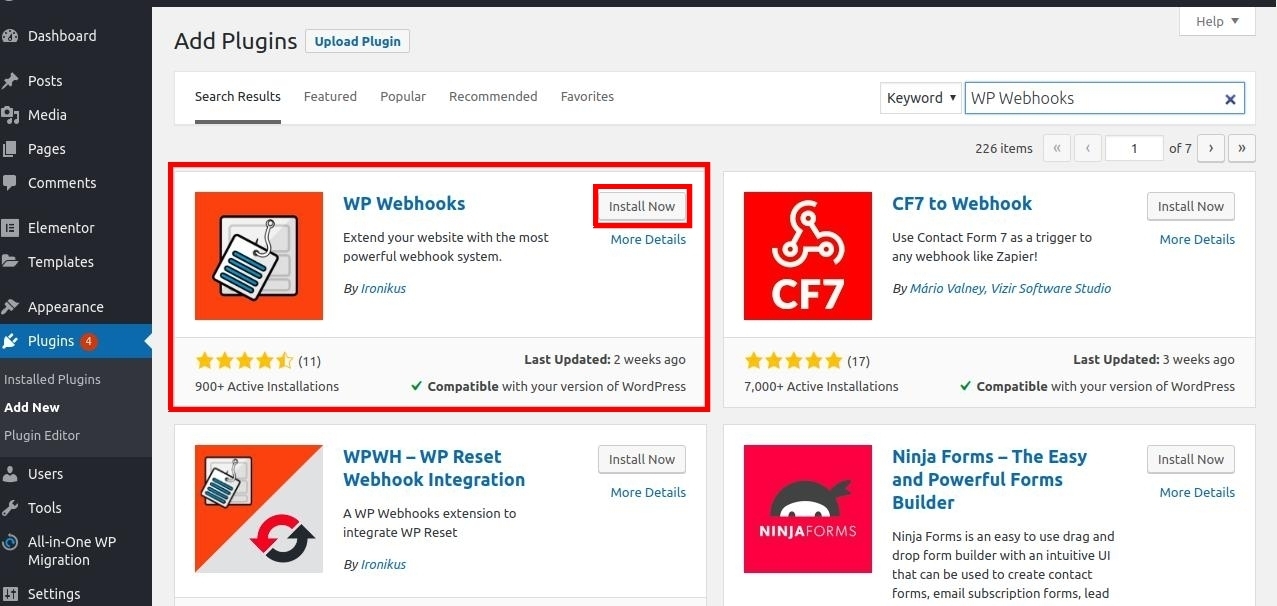Open the CF7 to Webhook title link
Image resolution: width=1277 pixels, height=606 pixels.
pos(962,204)
